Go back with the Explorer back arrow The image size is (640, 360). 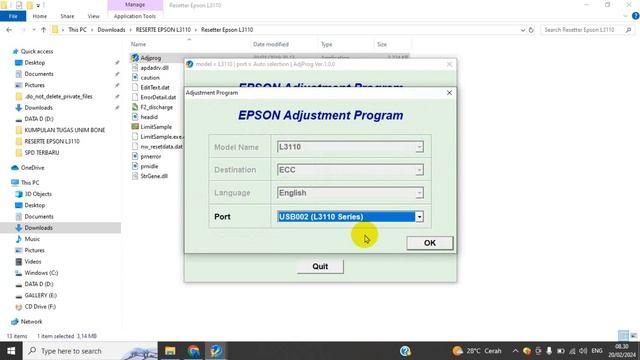[9, 30]
